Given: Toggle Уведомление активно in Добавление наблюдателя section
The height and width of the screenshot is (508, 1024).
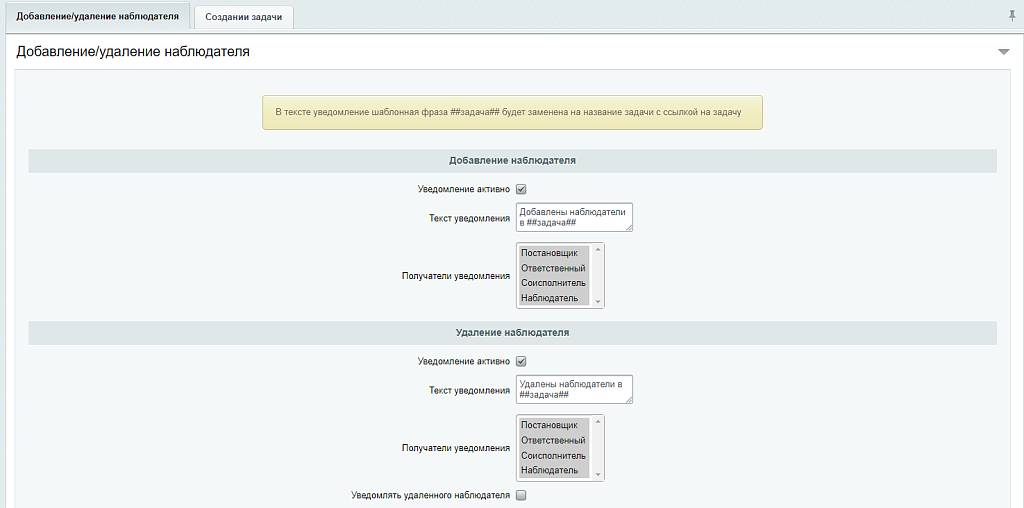Looking at the screenshot, I should [521, 189].
